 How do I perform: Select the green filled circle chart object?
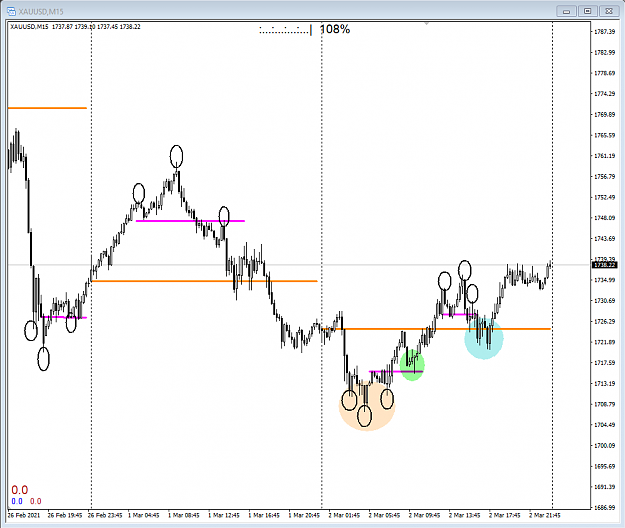(412, 365)
